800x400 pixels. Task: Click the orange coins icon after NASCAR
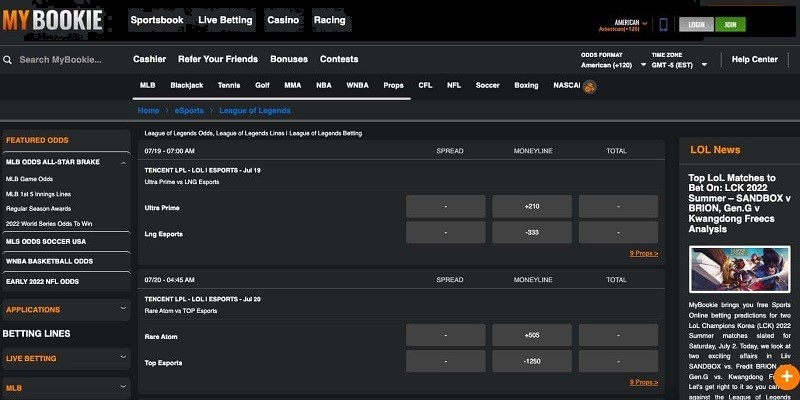click(x=590, y=87)
